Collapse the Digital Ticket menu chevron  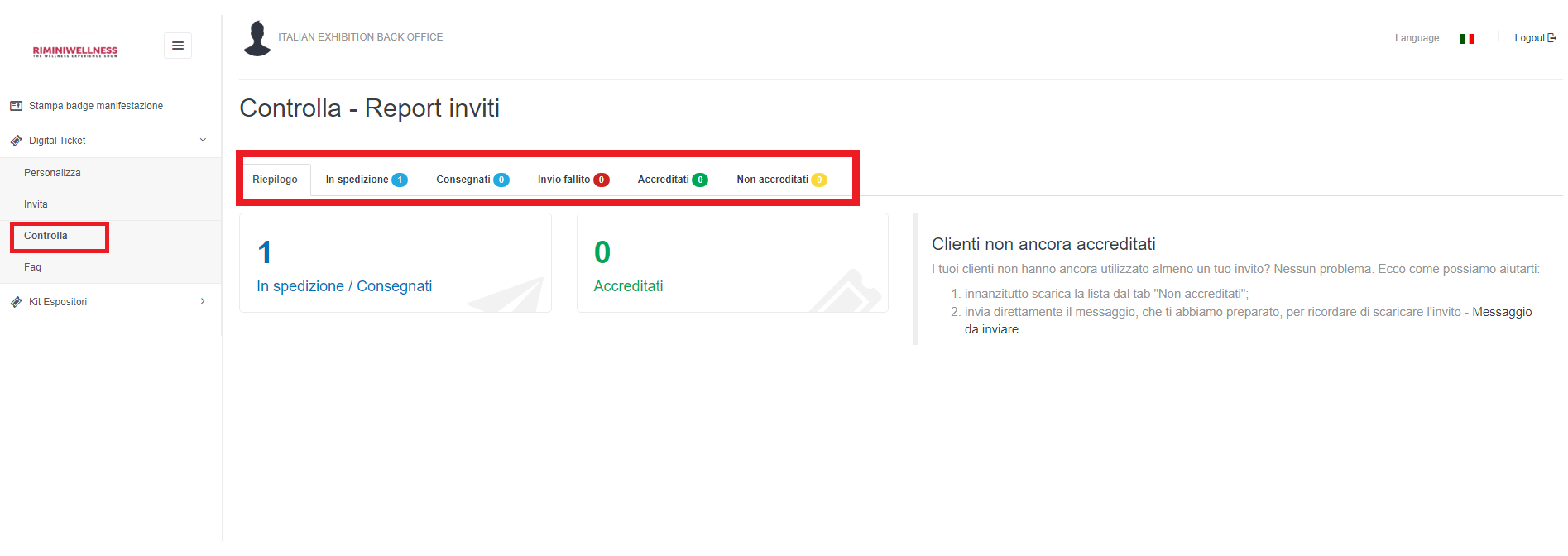203,140
